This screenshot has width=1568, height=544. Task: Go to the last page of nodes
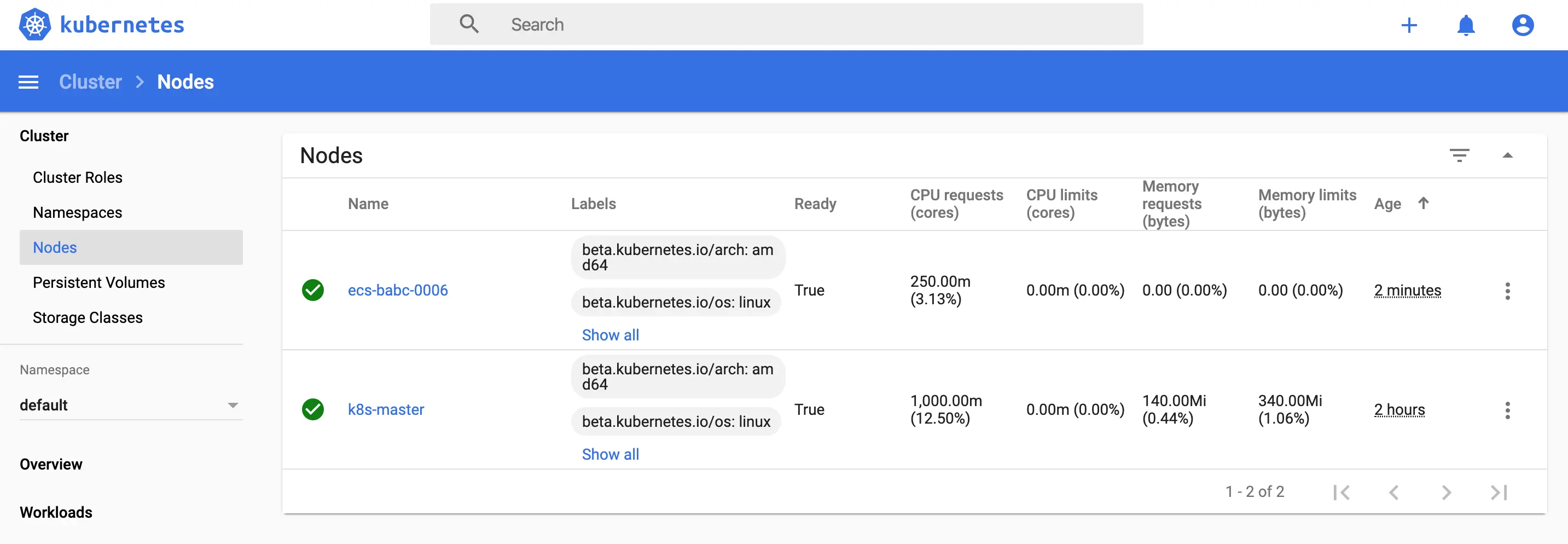coord(1499,491)
